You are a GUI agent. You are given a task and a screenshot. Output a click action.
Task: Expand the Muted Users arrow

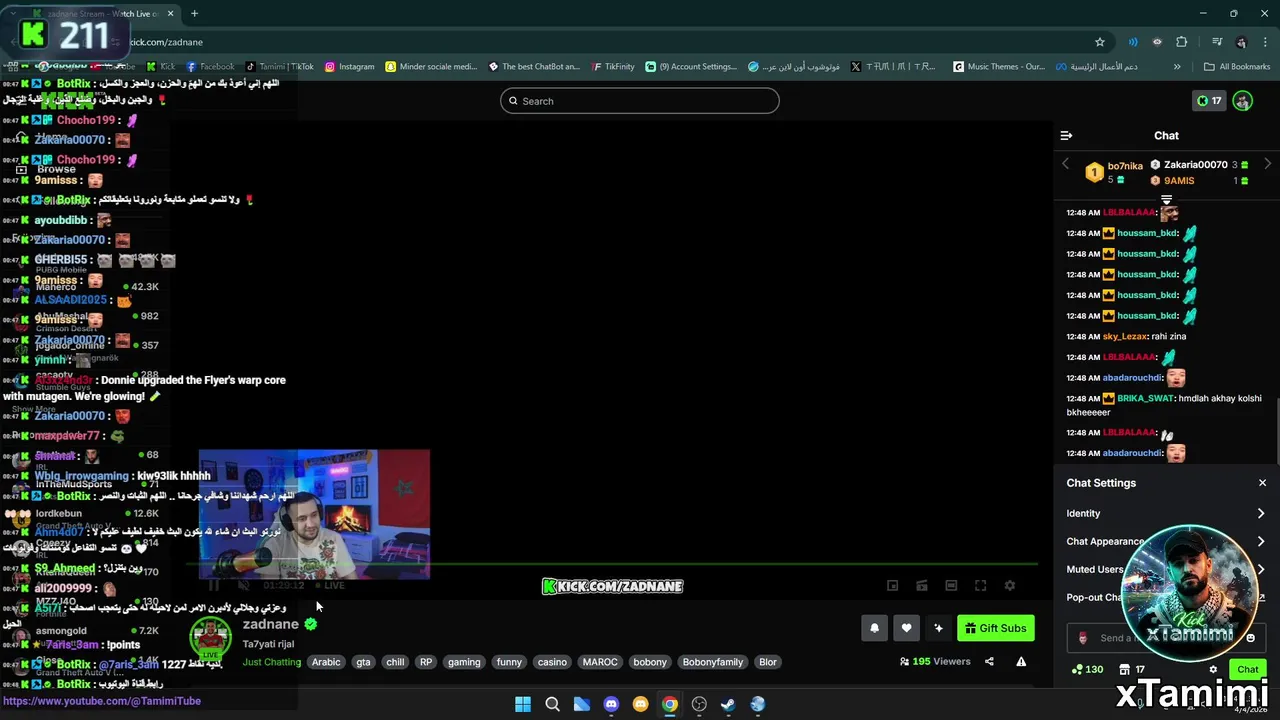(1261, 569)
